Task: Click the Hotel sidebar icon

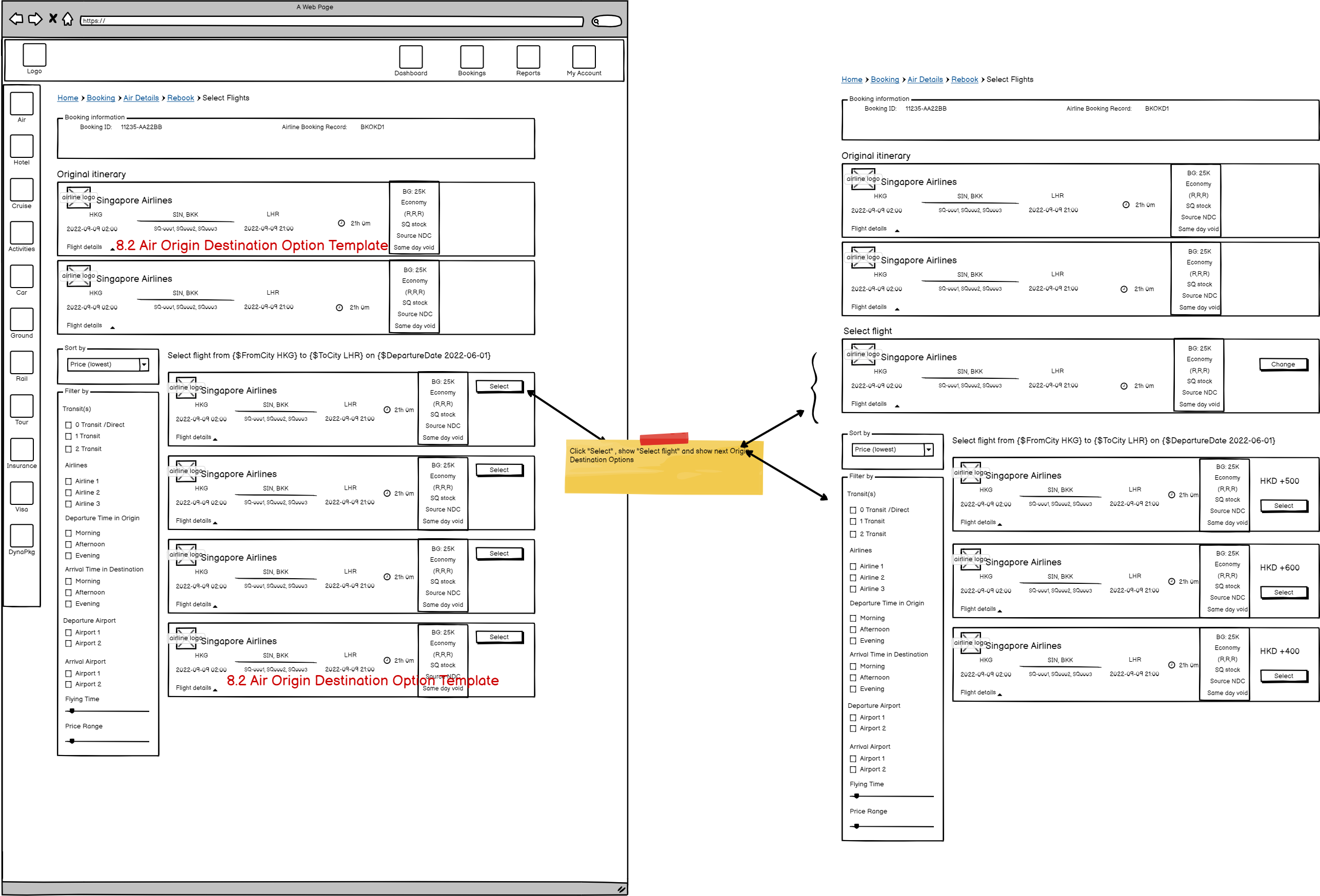Action: click(x=22, y=147)
